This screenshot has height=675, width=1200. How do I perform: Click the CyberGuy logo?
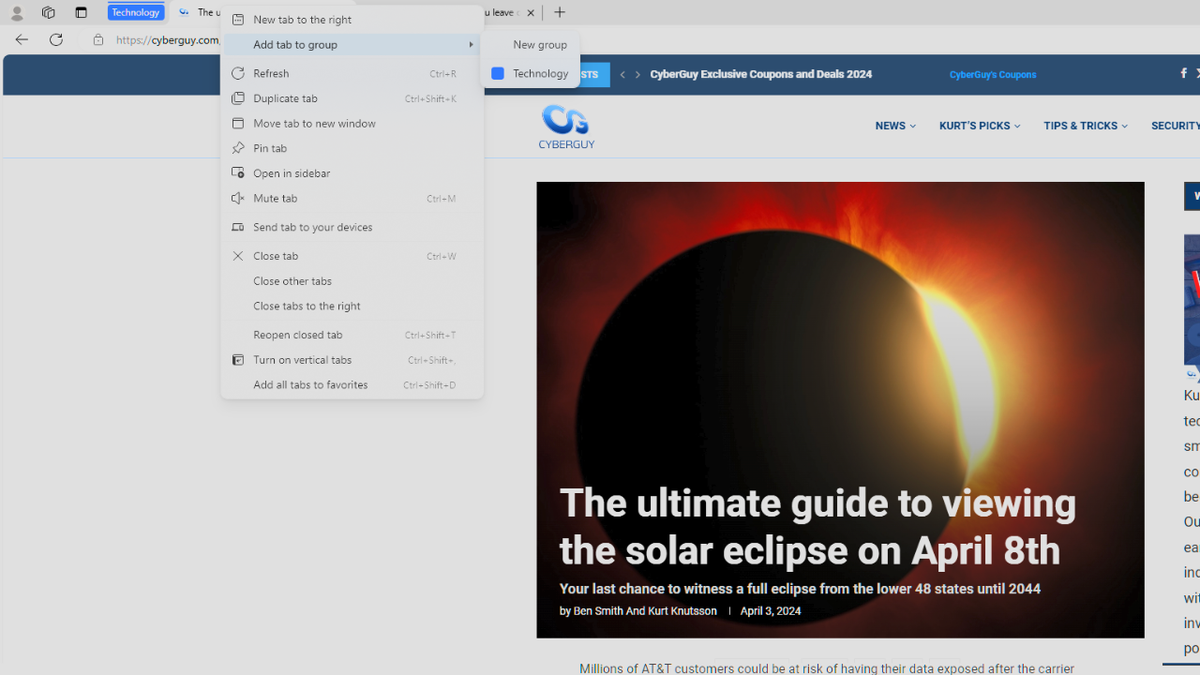click(566, 126)
